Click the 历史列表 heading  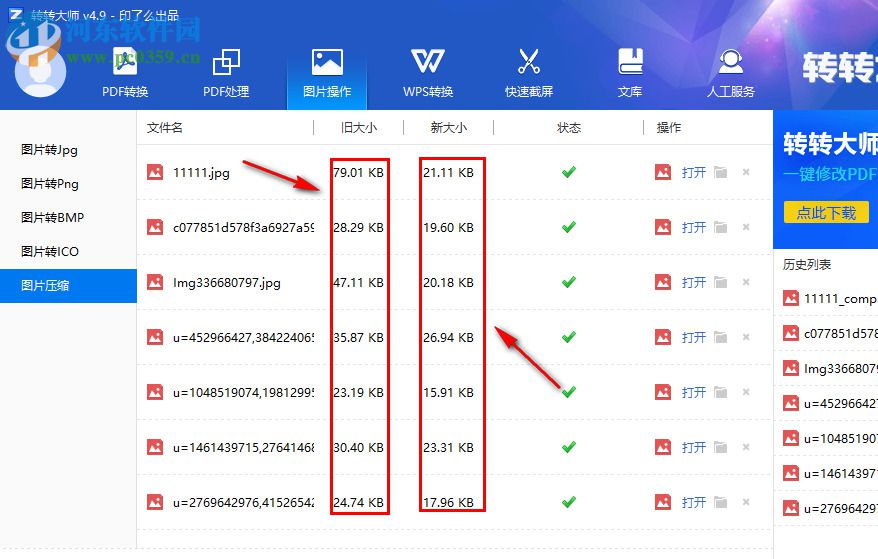[807, 264]
